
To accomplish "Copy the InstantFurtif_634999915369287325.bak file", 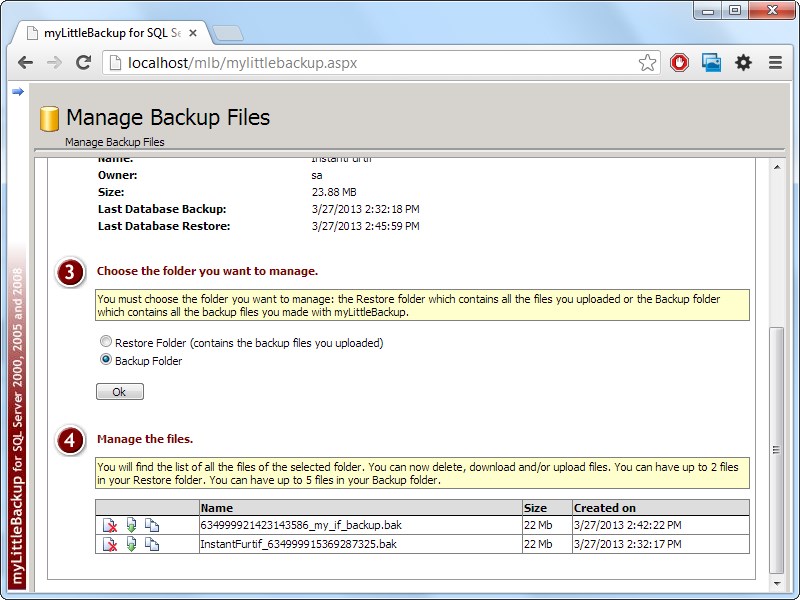I will point(152,544).
